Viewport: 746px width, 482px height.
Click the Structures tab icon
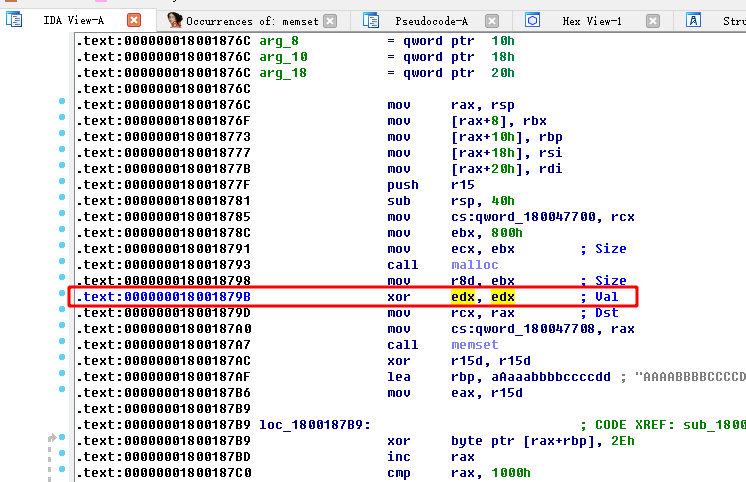[694, 20]
